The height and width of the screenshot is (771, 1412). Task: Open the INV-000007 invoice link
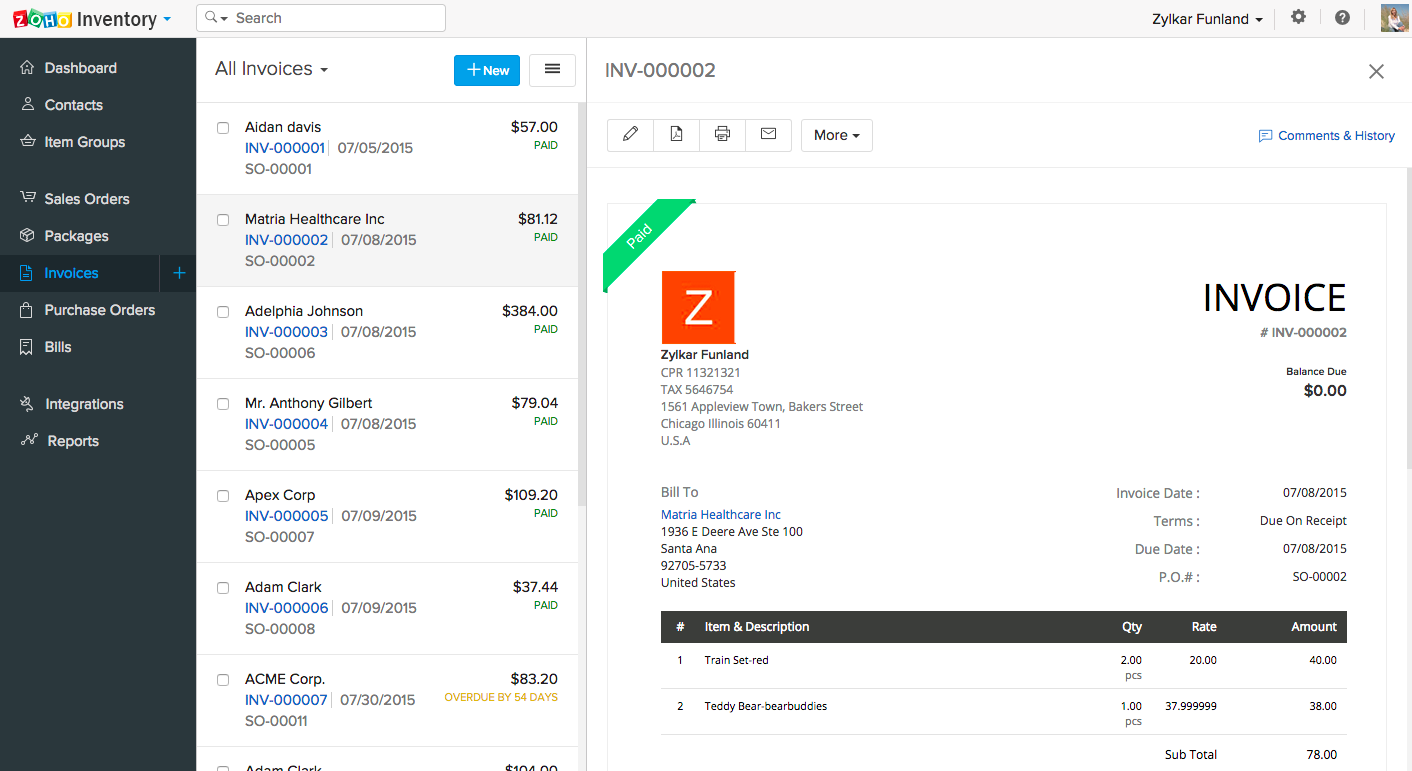(286, 700)
